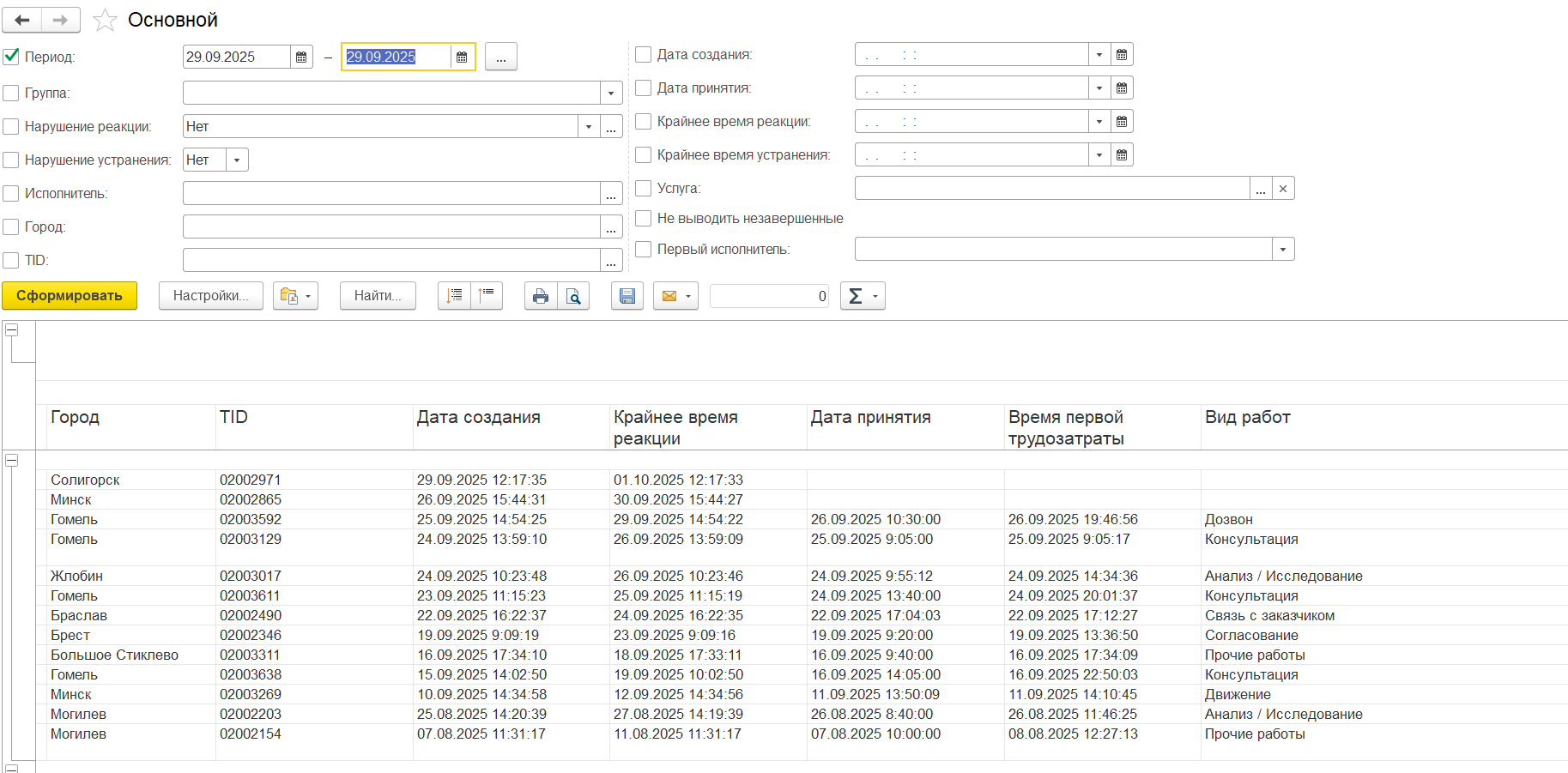This screenshot has height=773, width=1568.
Task: Open calendar for period start date
Action: [x=301, y=57]
